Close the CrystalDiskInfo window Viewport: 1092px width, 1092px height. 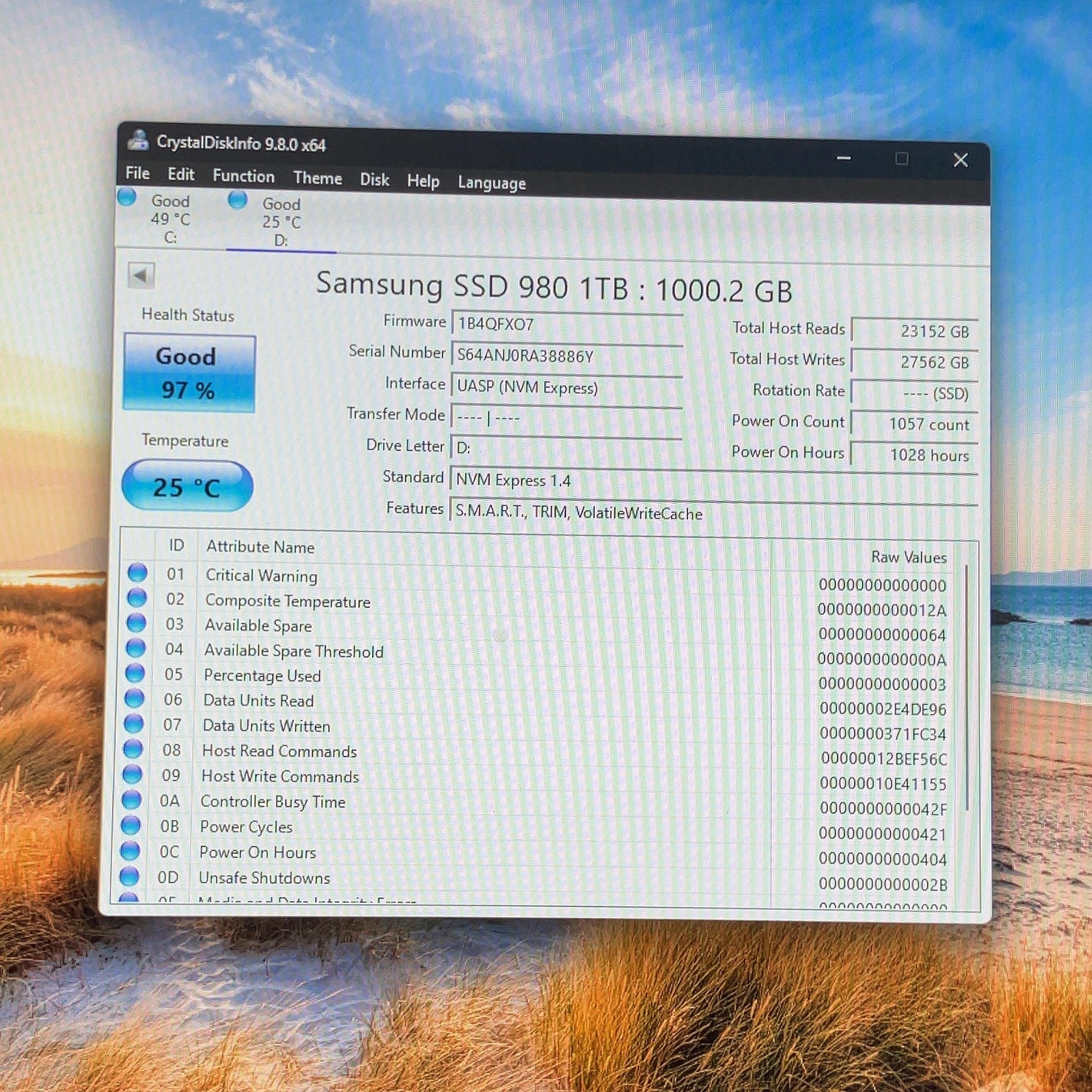[x=961, y=159]
